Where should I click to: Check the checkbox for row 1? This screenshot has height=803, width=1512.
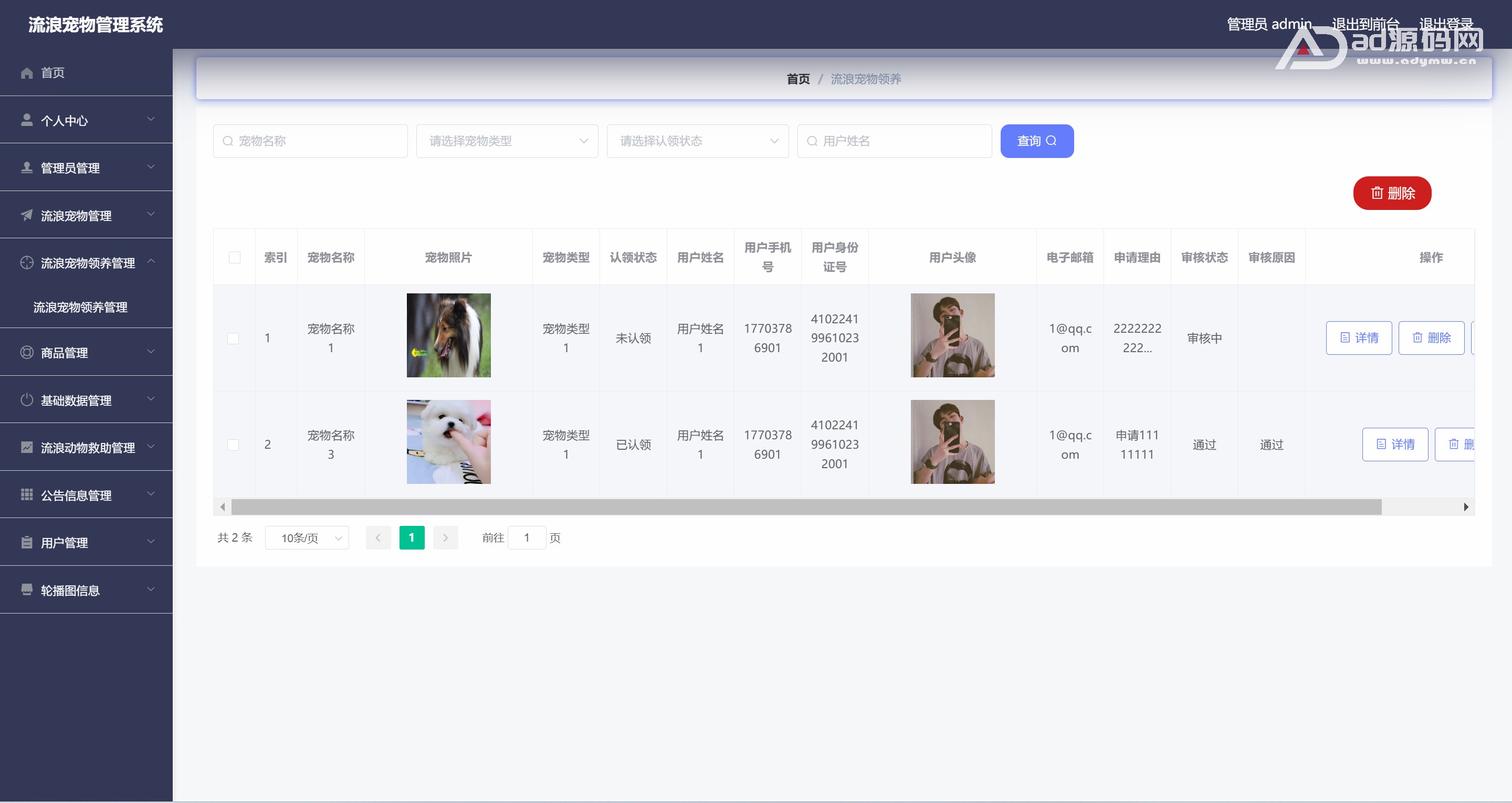point(233,339)
